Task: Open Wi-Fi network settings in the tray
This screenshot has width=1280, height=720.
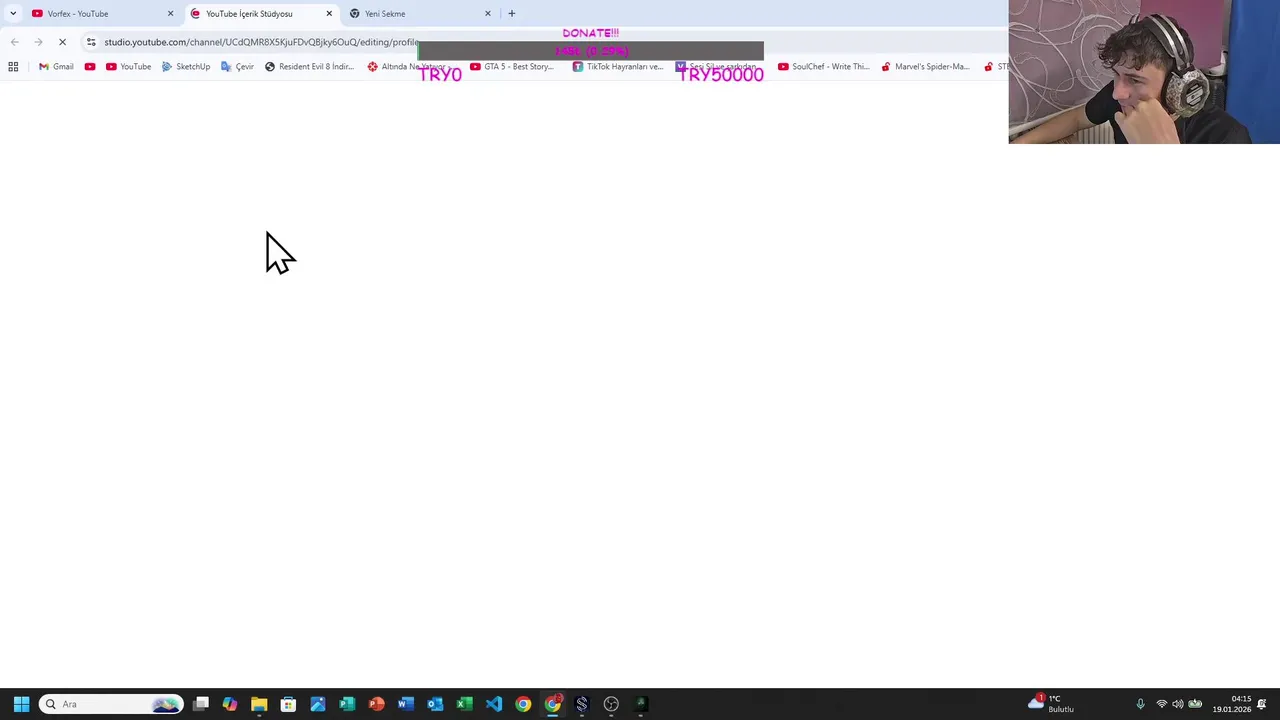Action: (x=1162, y=704)
